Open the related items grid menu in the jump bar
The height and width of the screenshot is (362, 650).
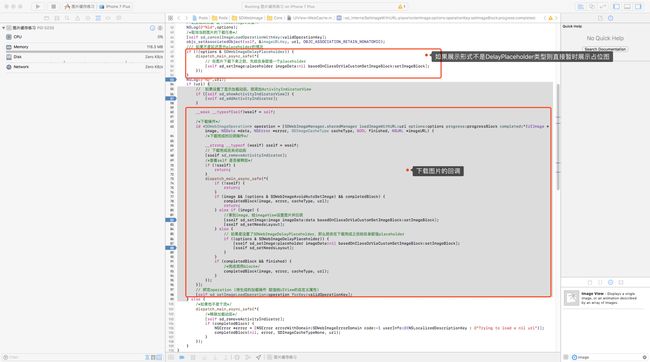pyautogui.click(x=170, y=18)
